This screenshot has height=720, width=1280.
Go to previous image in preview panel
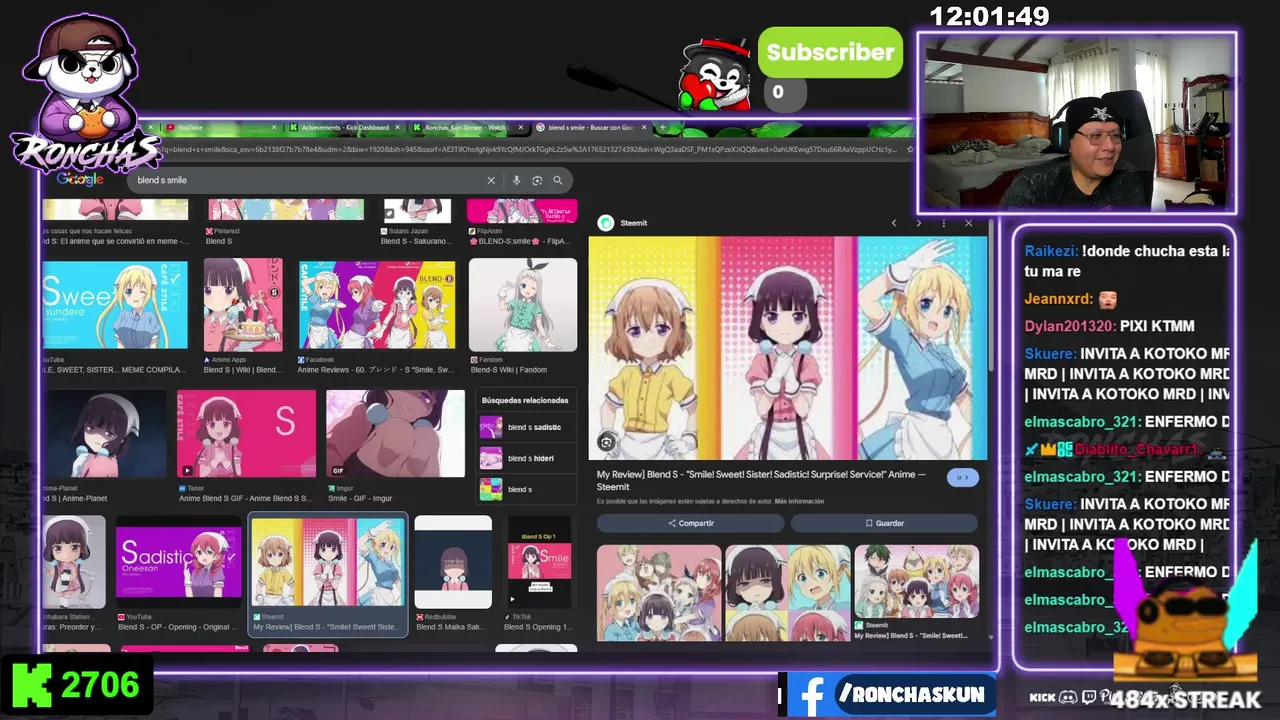(894, 223)
